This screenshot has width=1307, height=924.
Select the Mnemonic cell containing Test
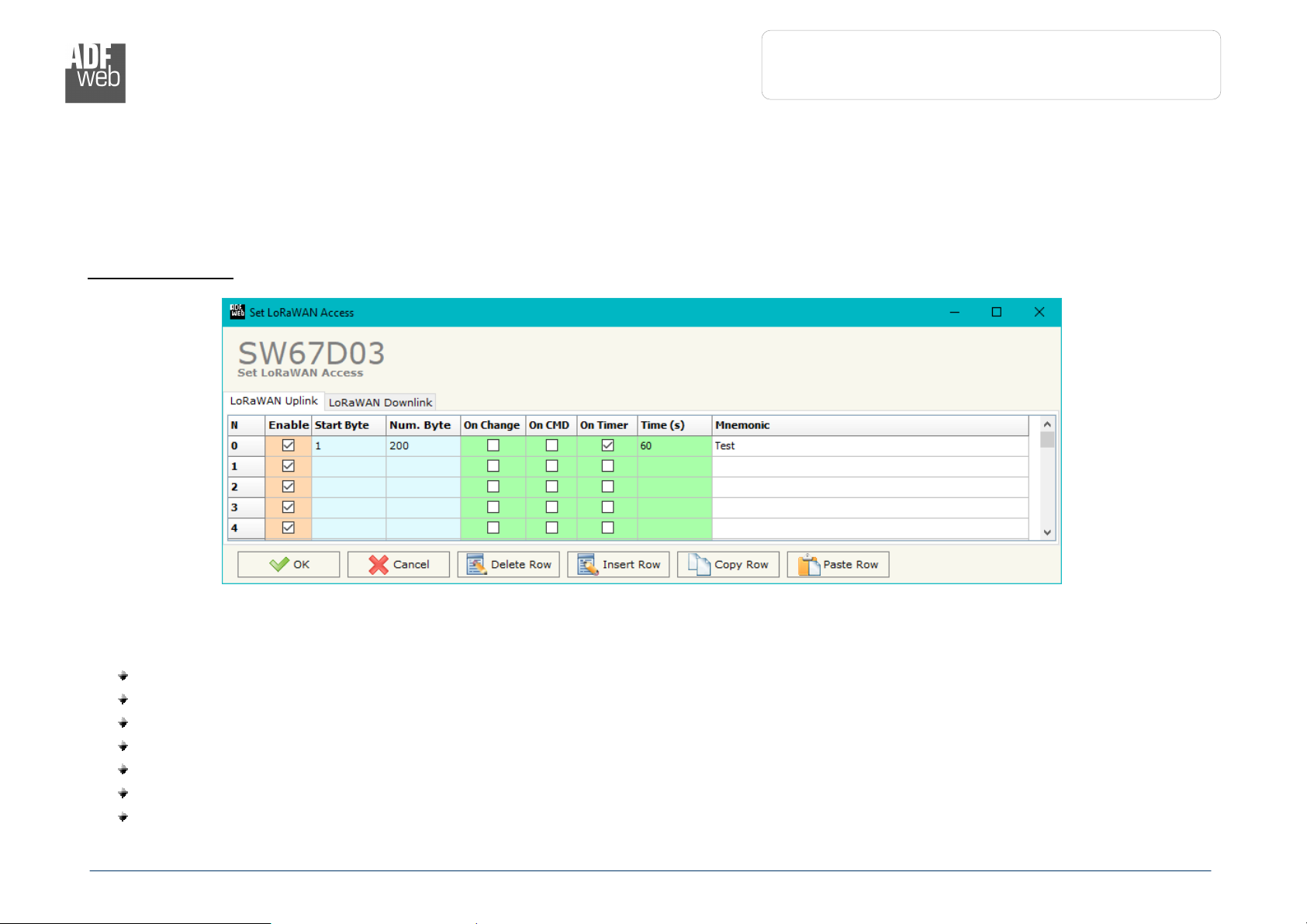[870, 446]
